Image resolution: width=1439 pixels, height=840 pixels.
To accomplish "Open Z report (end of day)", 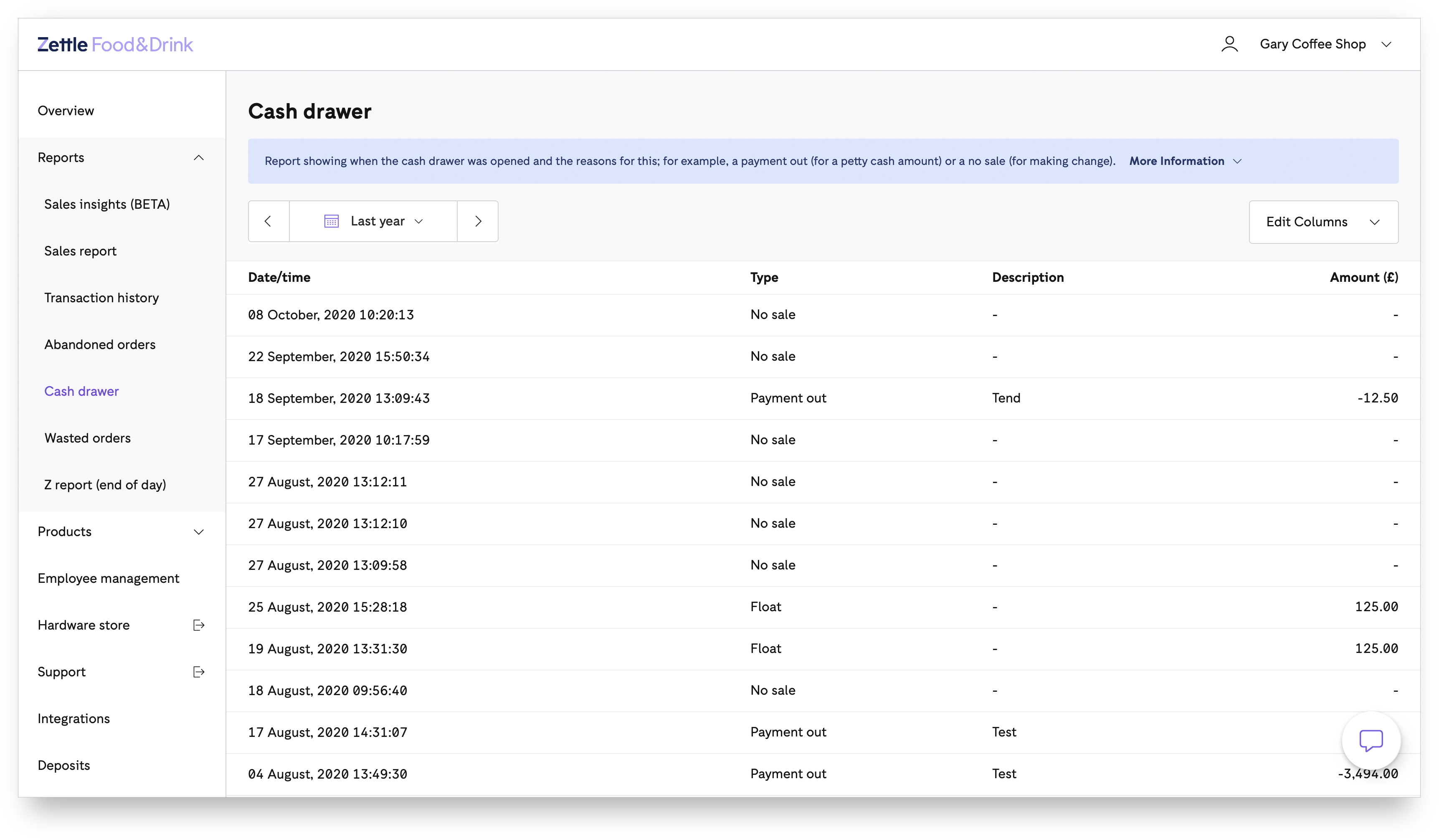I will click(x=105, y=484).
